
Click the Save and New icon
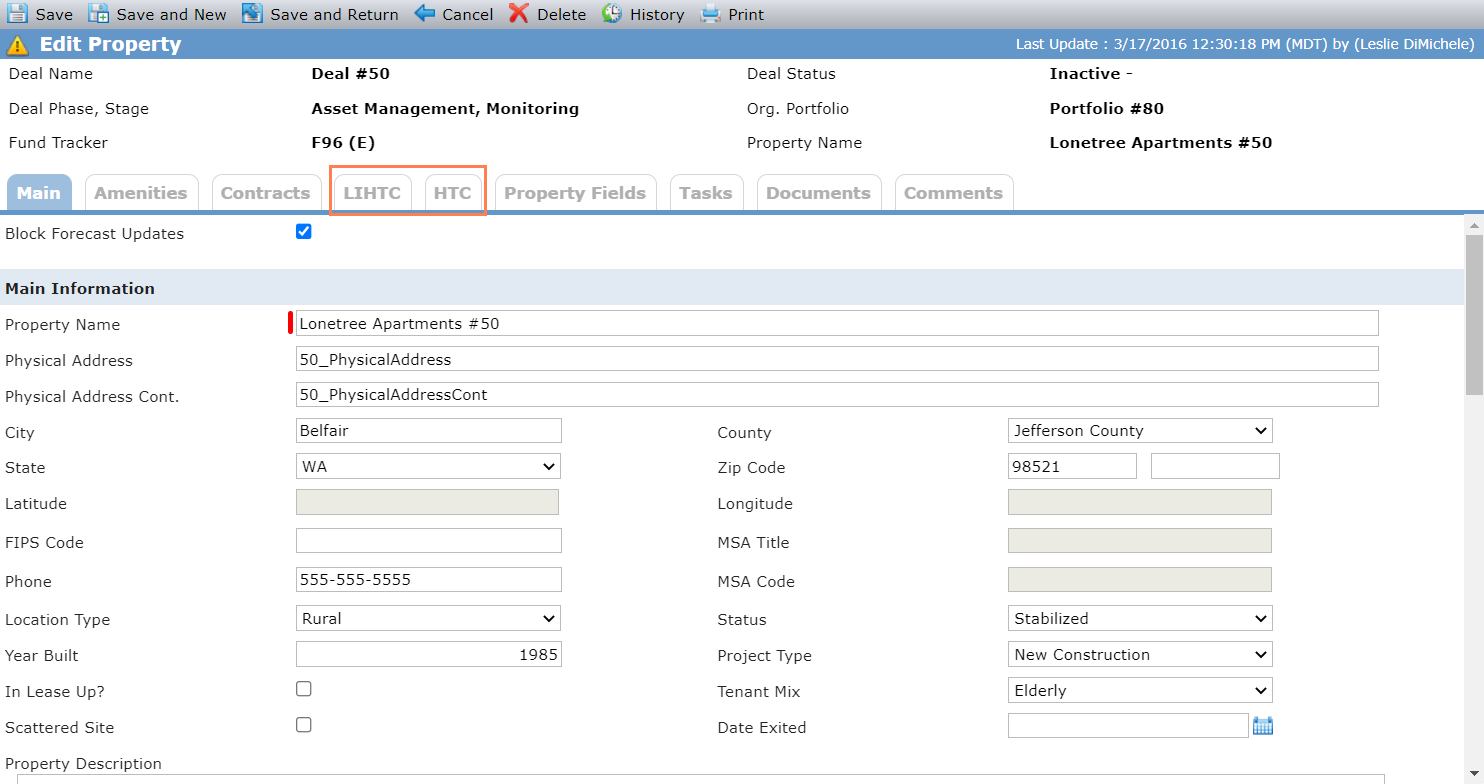98,14
